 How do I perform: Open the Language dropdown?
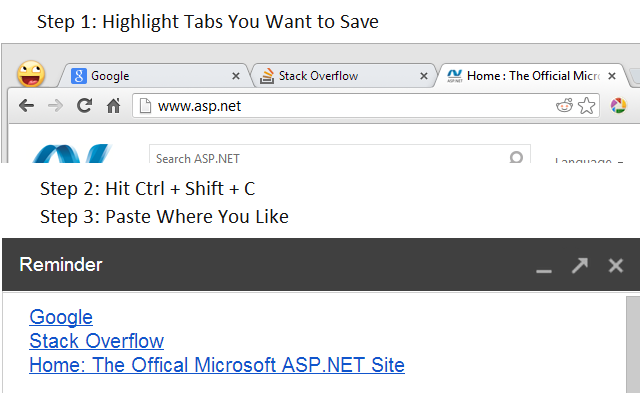tap(588, 160)
